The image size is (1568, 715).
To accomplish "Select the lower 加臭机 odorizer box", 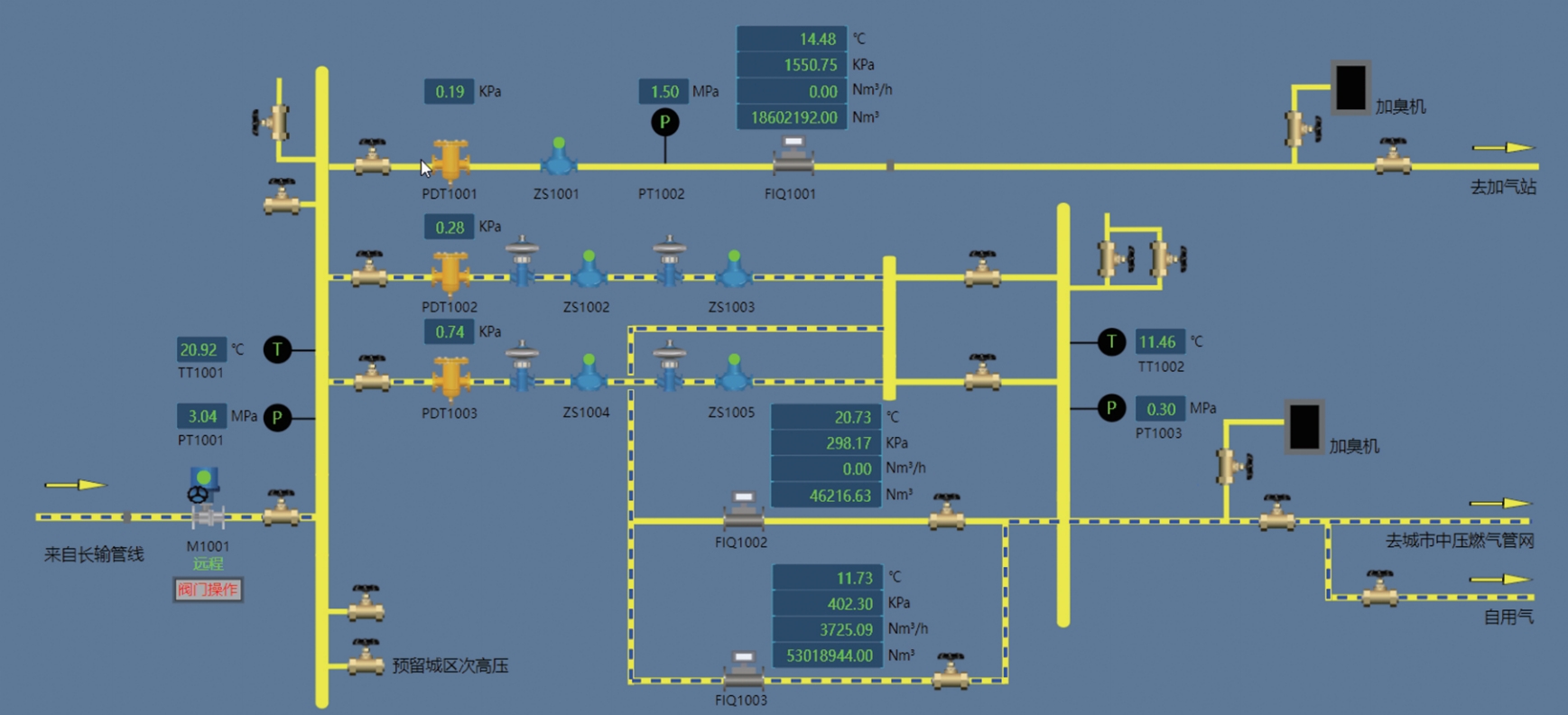I will pos(1304,426).
